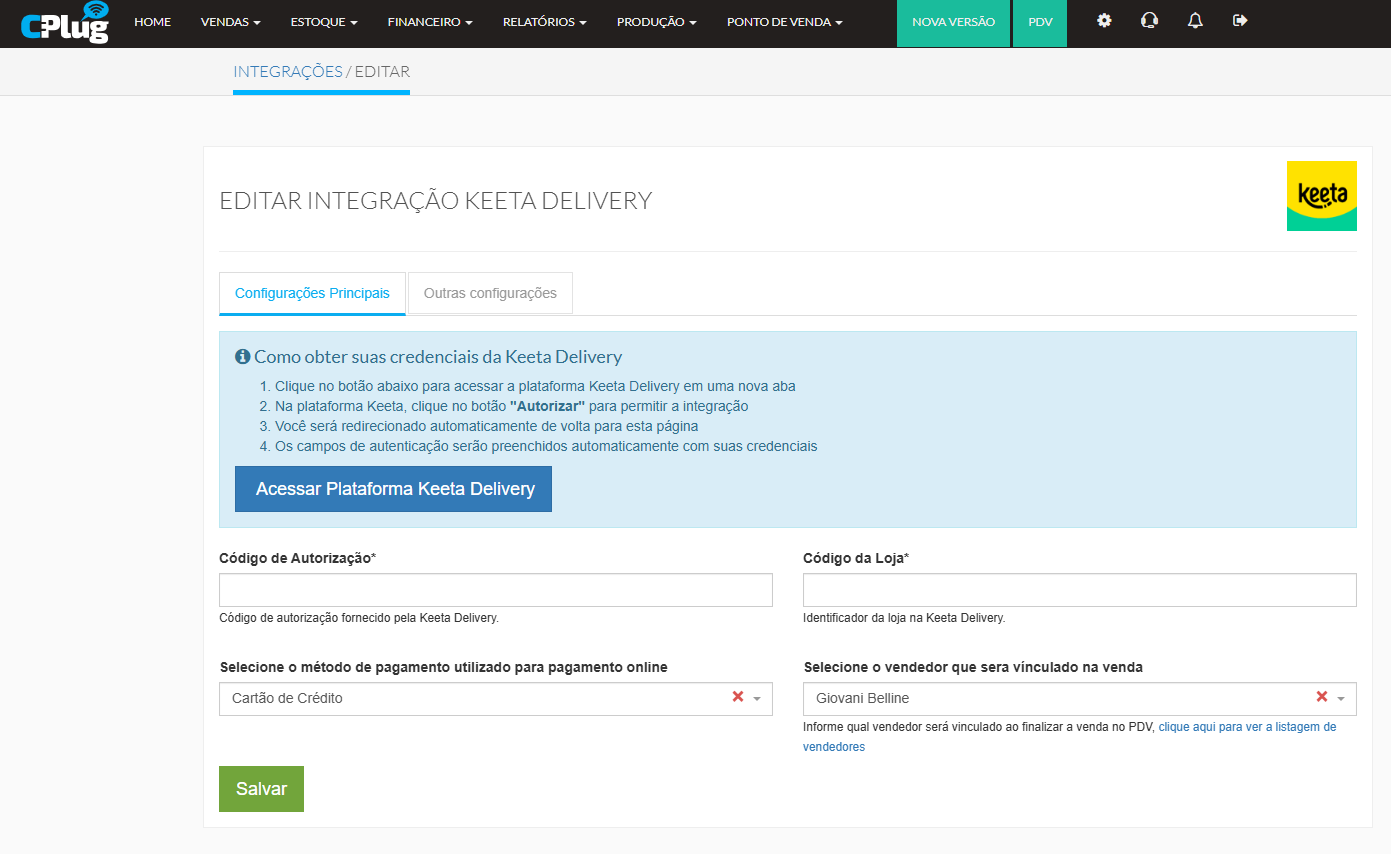
Task: Focus the Código de Autorização field
Action: click(495, 590)
